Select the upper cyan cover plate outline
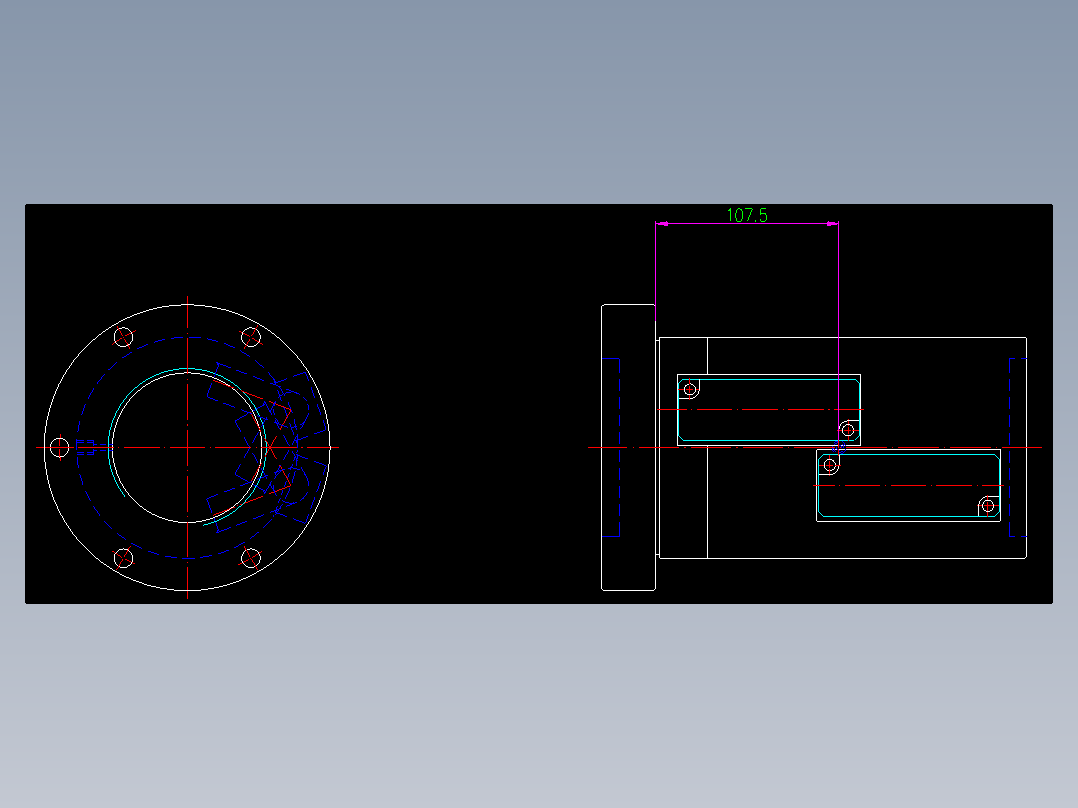This screenshot has height=808, width=1078. pos(770,378)
